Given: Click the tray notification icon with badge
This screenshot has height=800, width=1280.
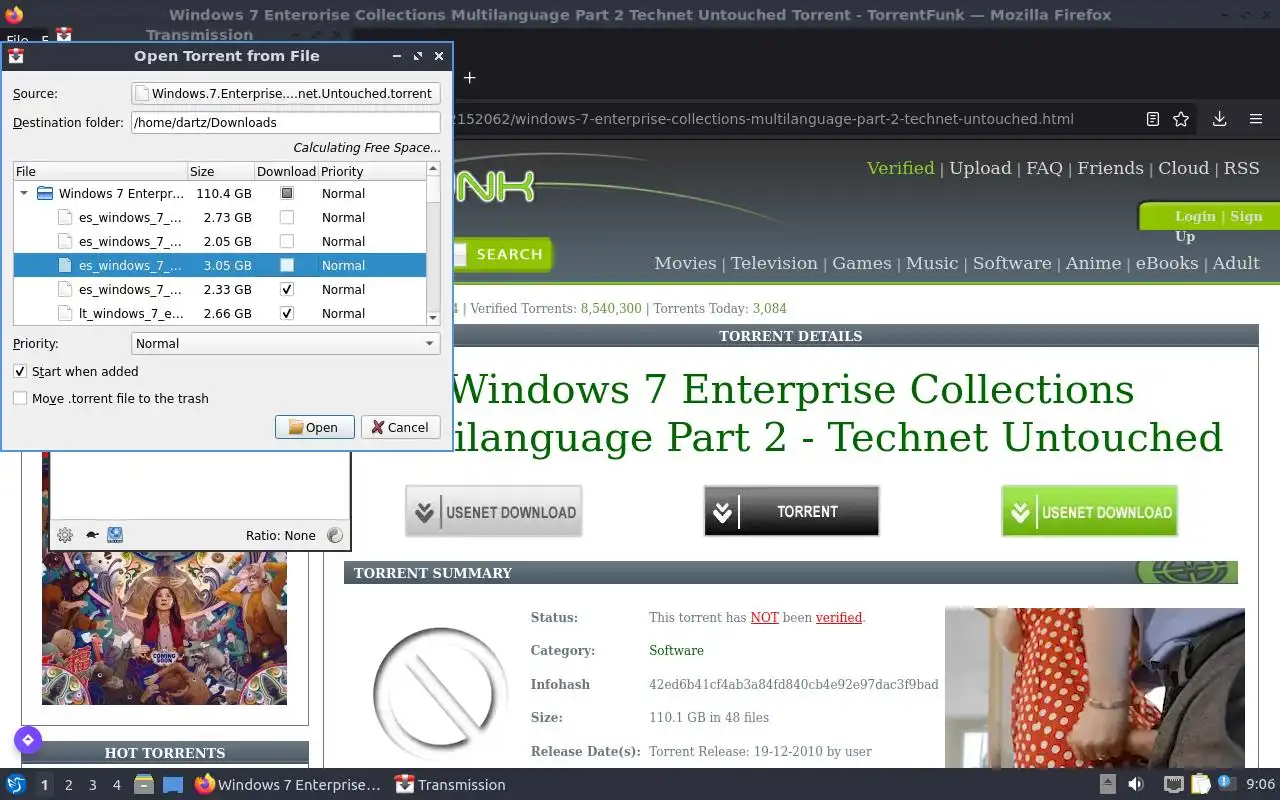Looking at the screenshot, I should point(1227,784).
